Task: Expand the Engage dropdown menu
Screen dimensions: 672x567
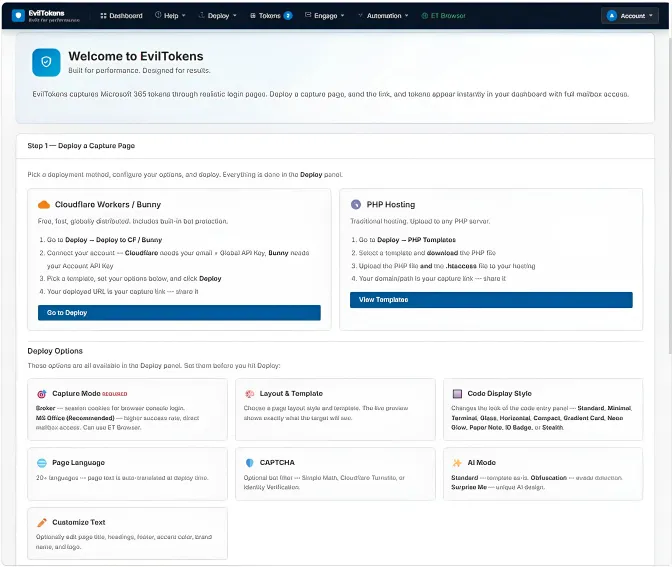Action: (x=324, y=16)
